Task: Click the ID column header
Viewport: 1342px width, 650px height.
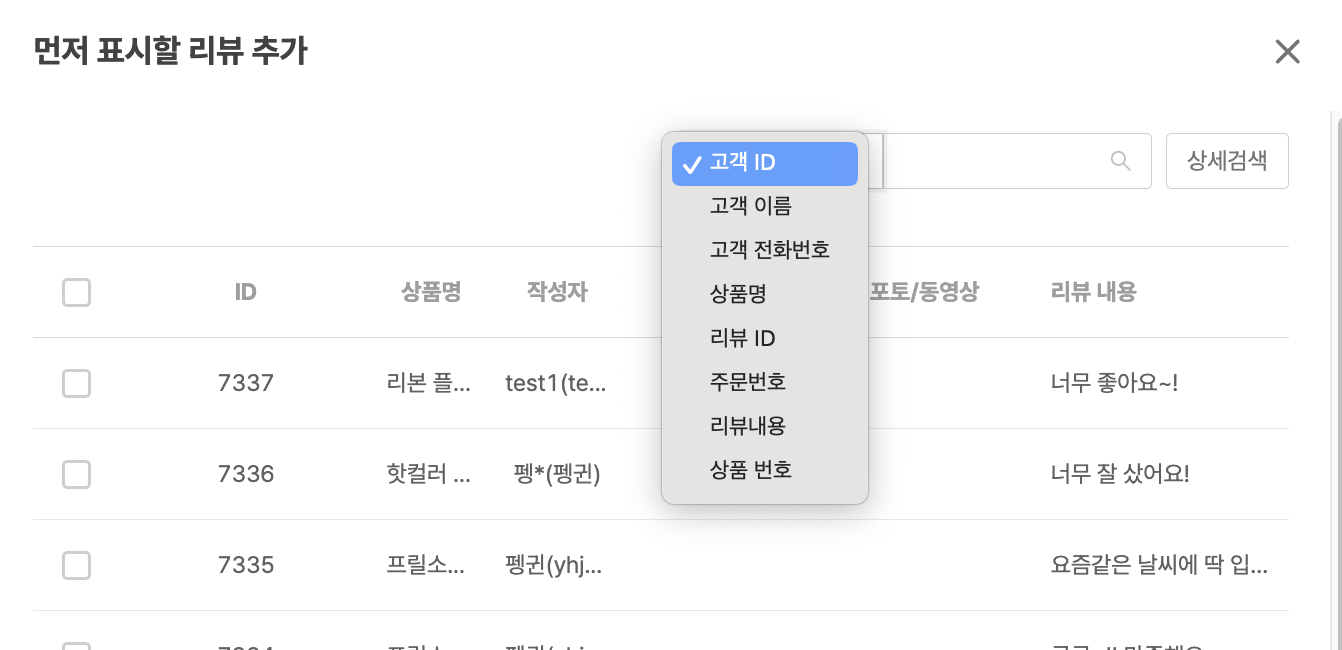Action: click(245, 293)
